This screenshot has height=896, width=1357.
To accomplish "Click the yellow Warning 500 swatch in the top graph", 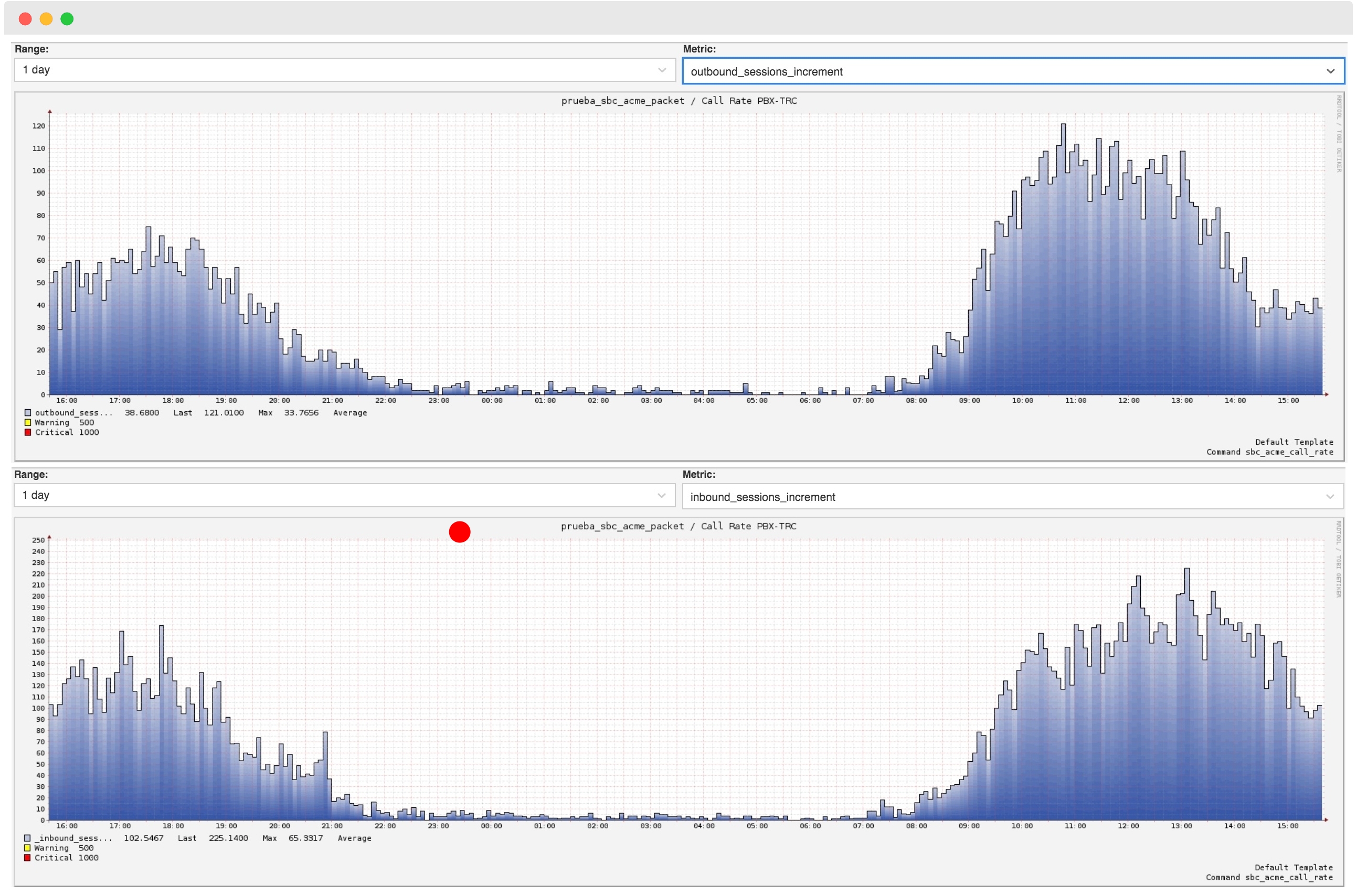I will point(27,423).
